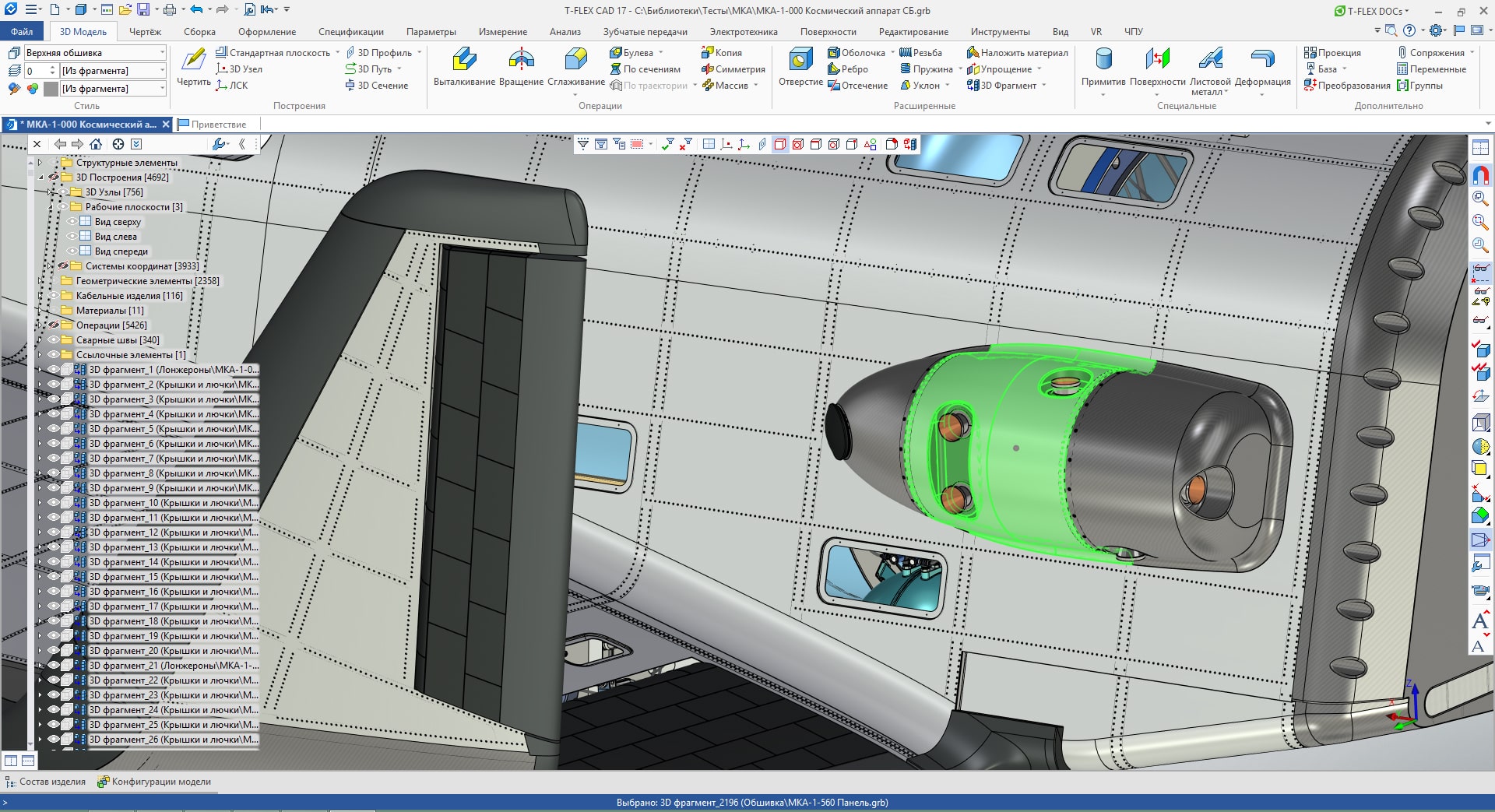Viewport: 1495px width, 812px height.
Task: Select the Листовой металл tool
Action: 1210,72
